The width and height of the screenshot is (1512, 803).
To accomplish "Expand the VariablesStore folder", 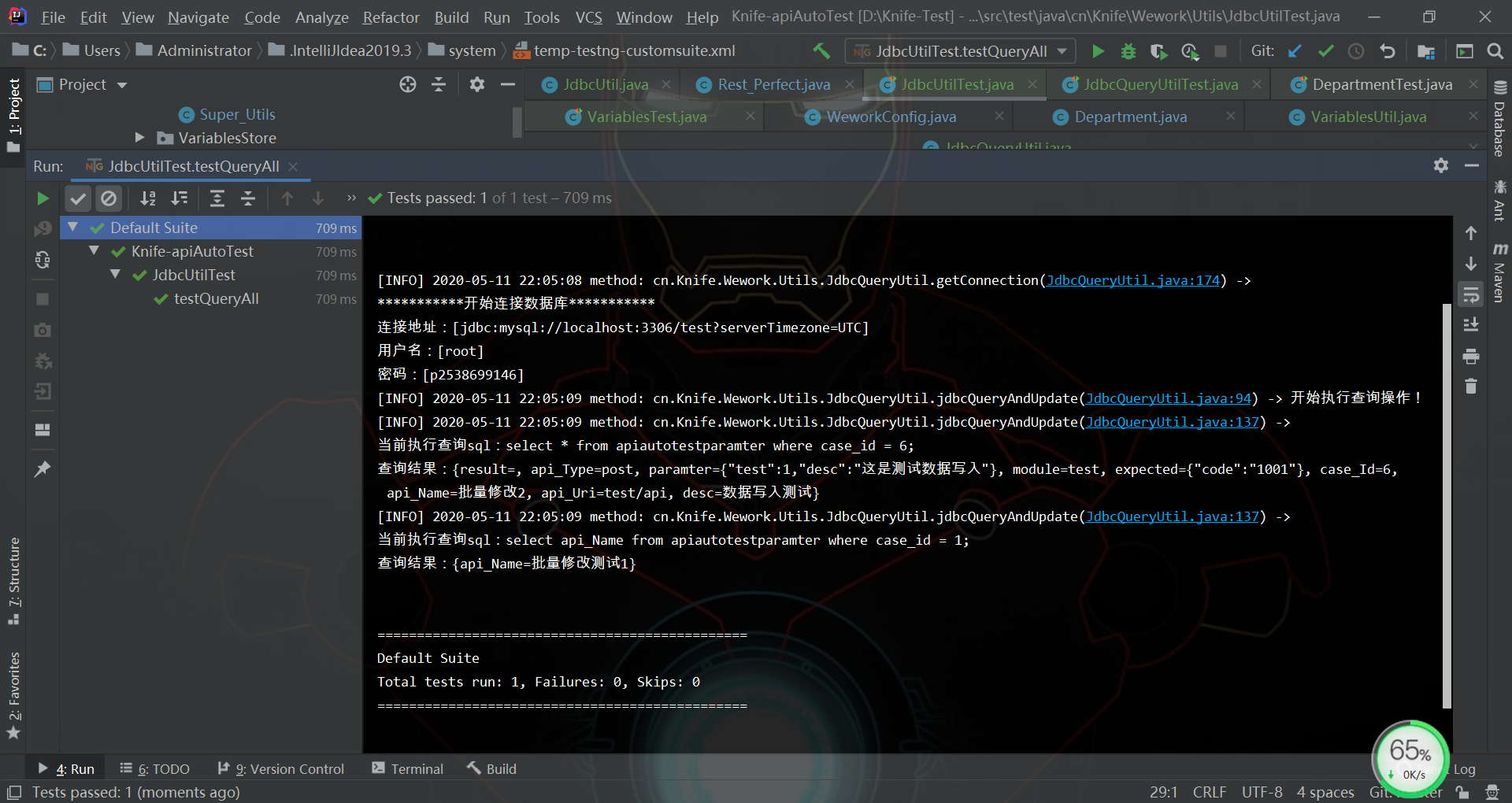I will pos(139,138).
